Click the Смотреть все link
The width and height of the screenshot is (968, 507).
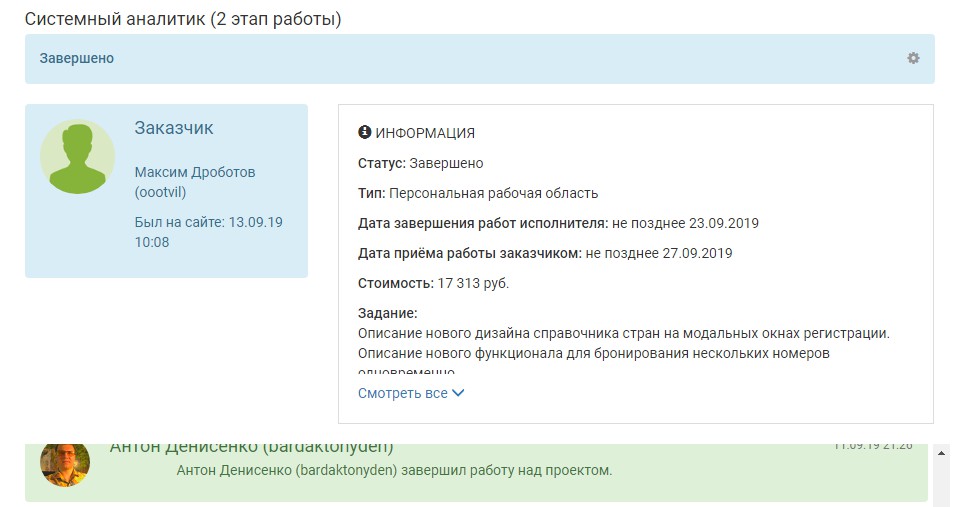403,393
